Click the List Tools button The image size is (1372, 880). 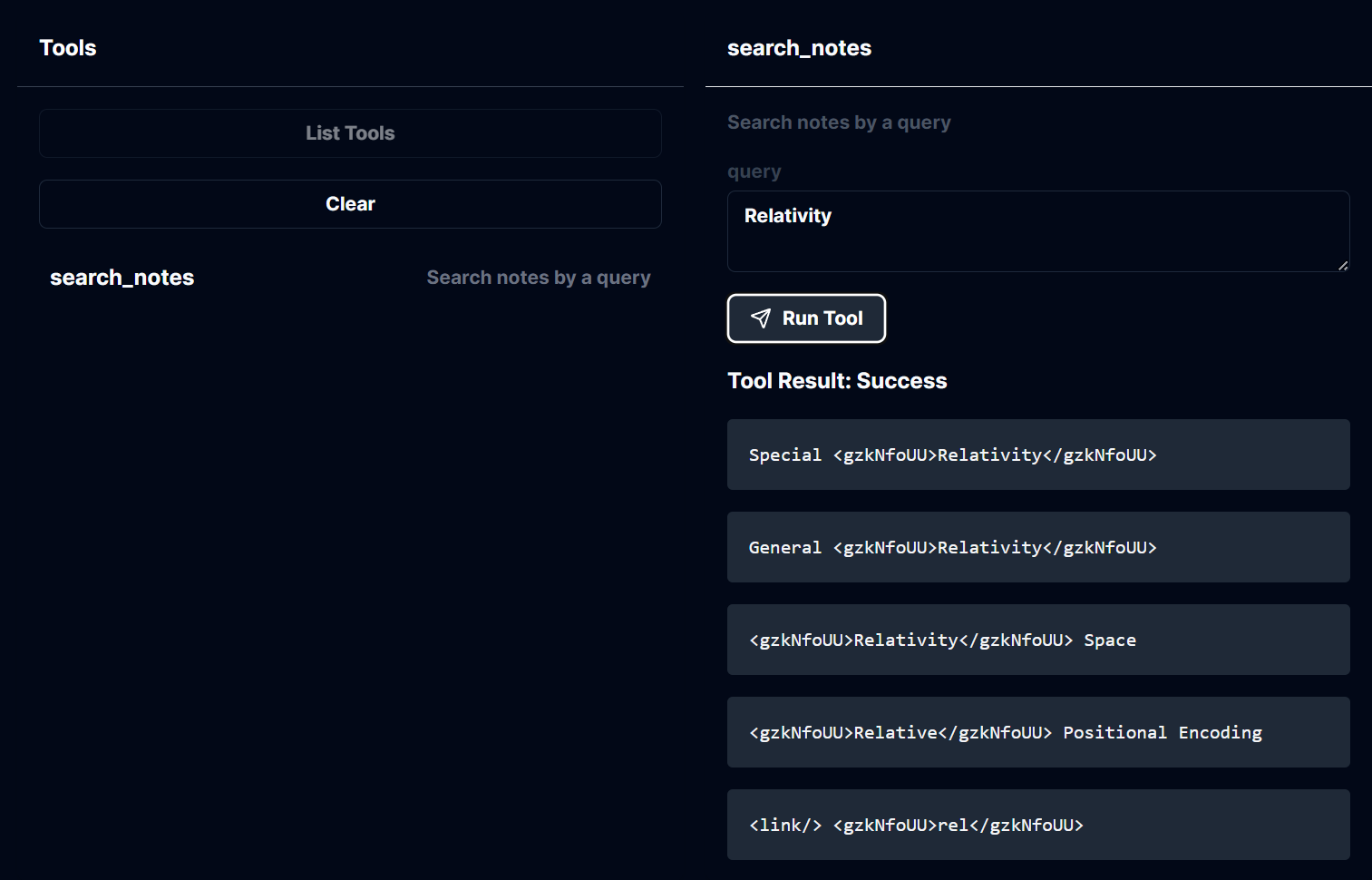[350, 133]
